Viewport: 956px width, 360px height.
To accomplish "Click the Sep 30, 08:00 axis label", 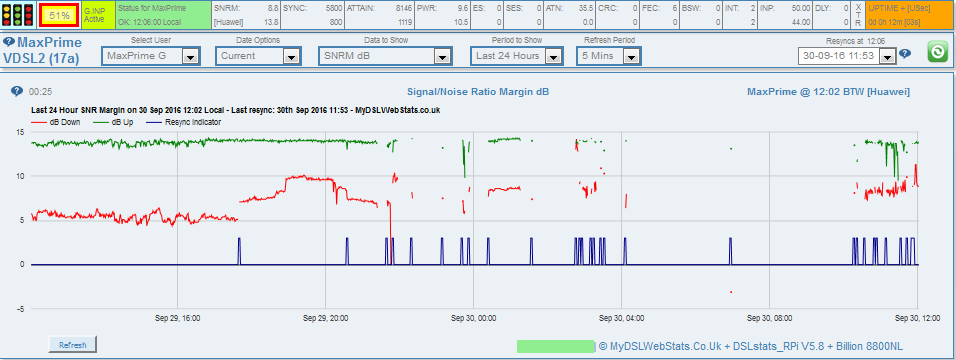I will [x=770, y=318].
